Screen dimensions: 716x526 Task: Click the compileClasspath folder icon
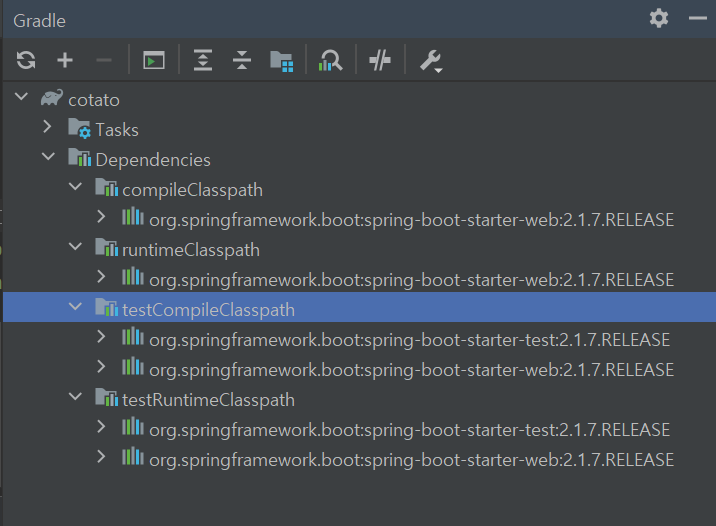click(x=106, y=188)
